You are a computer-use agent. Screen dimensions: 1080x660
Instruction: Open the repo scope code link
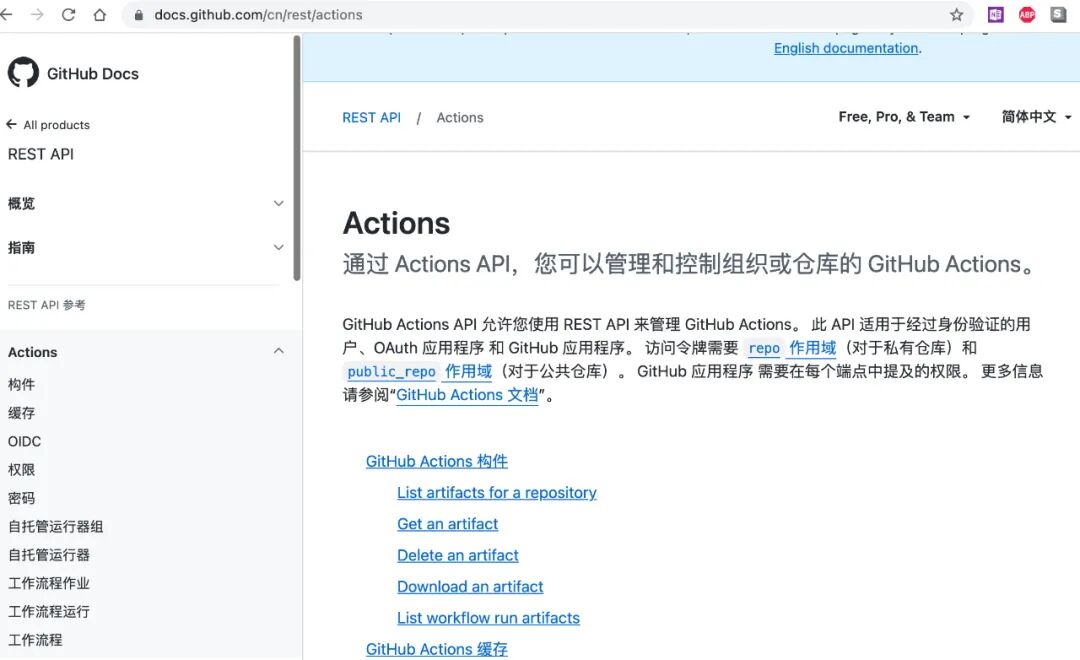click(764, 348)
